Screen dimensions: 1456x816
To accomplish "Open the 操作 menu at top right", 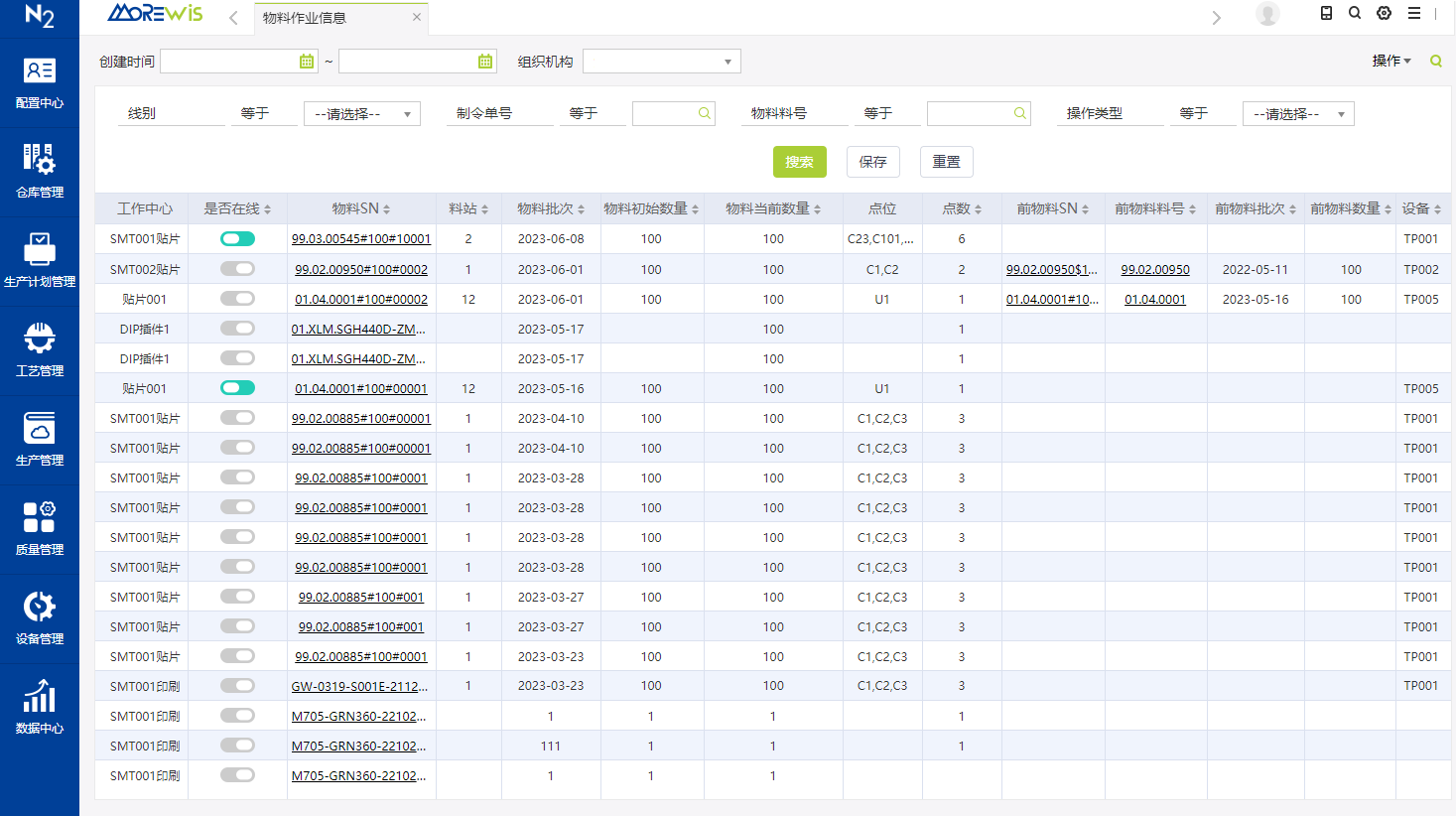I will pos(1390,62).
